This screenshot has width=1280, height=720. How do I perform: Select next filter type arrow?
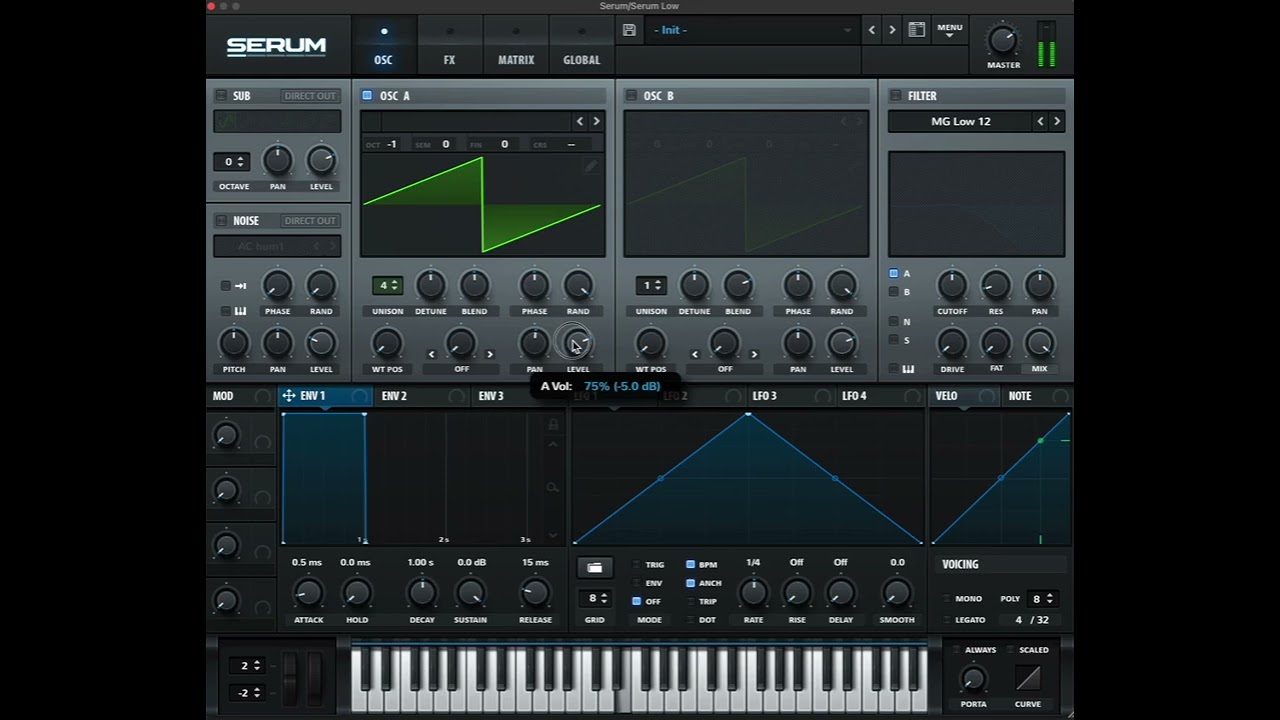1057,122
